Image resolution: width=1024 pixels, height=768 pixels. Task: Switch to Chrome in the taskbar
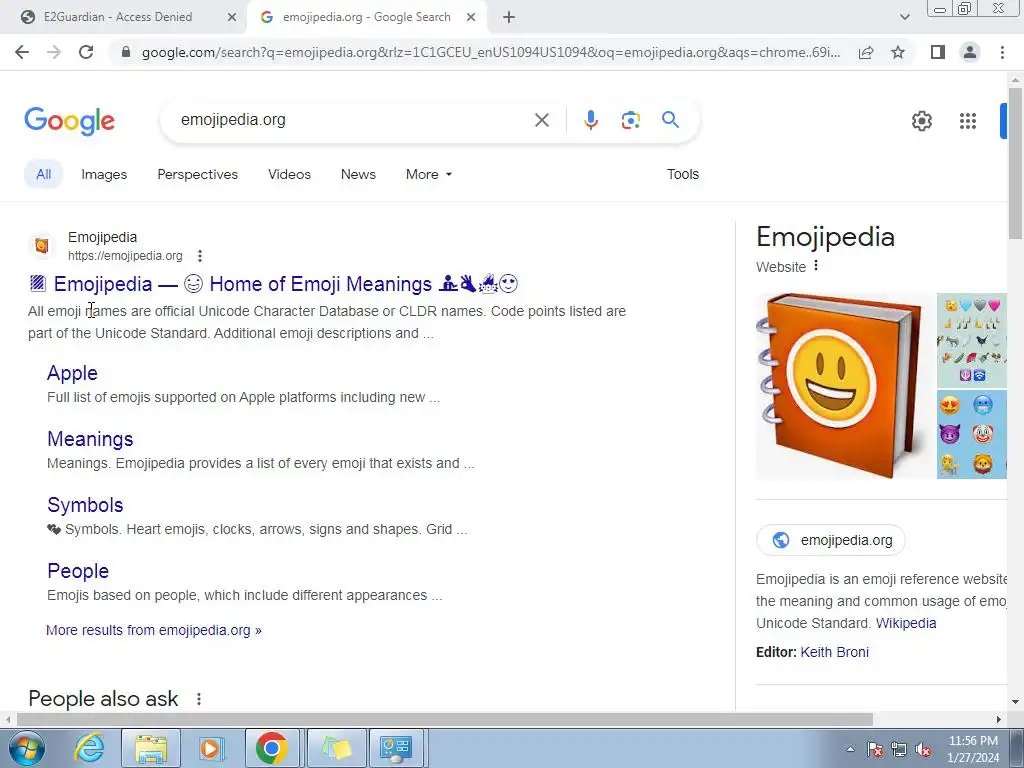click(x=272, y=748)
